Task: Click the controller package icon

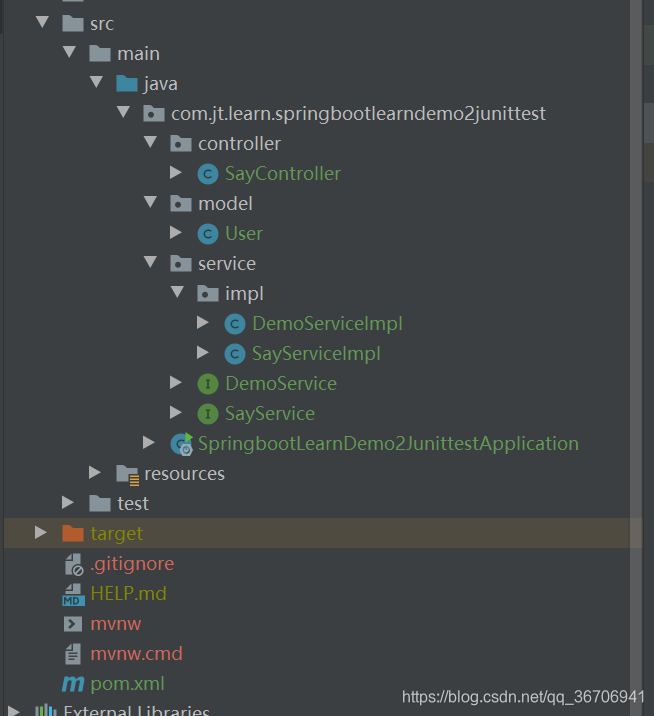Action: click(x=181, y=143)
